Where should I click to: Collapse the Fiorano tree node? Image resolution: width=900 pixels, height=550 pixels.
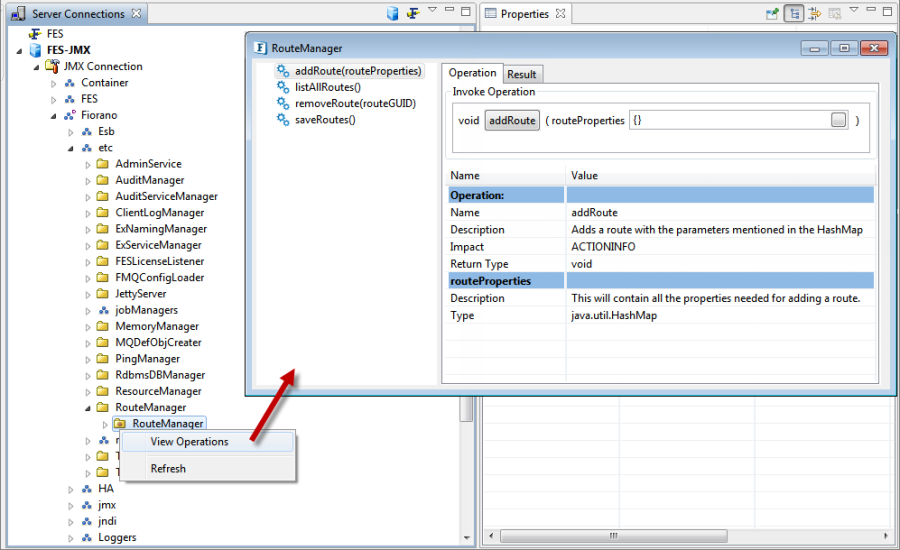coord(54,115)
